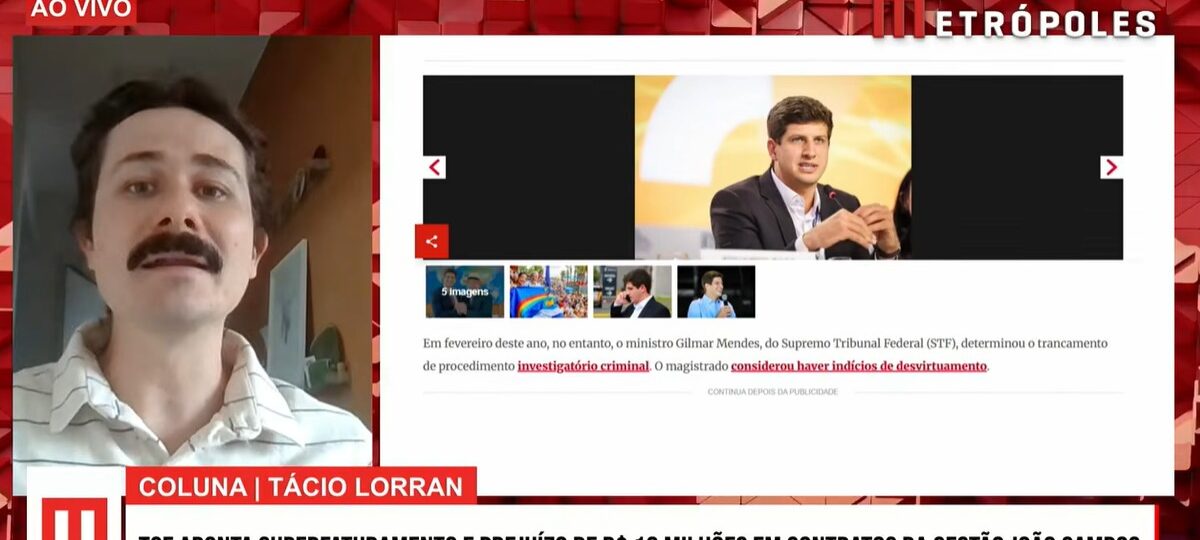Viewport: 1200px width, 540px height.
Task: Click the 'AO VIVO' live badge
Action: (81, 10)
